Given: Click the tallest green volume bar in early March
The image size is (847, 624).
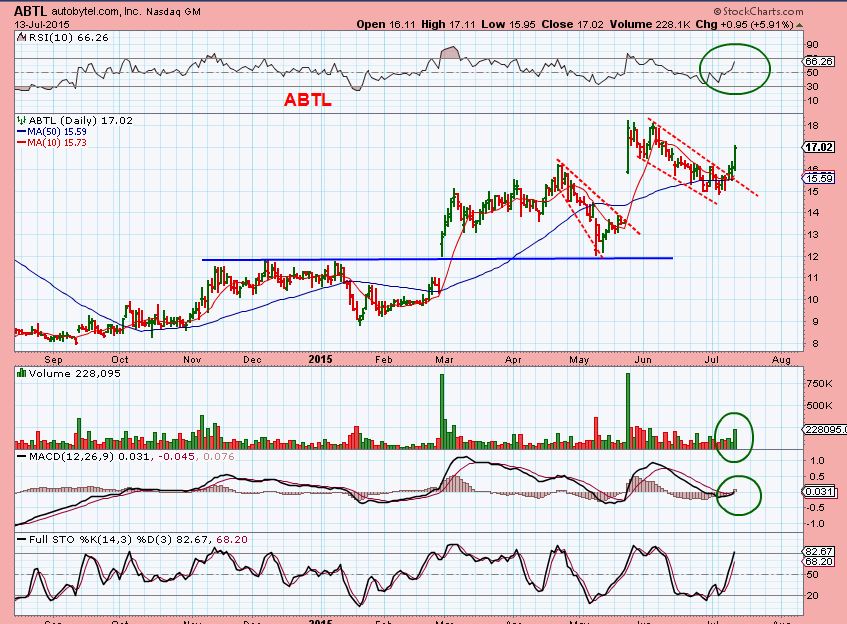Looking at the screenshot, I should 442,411.
